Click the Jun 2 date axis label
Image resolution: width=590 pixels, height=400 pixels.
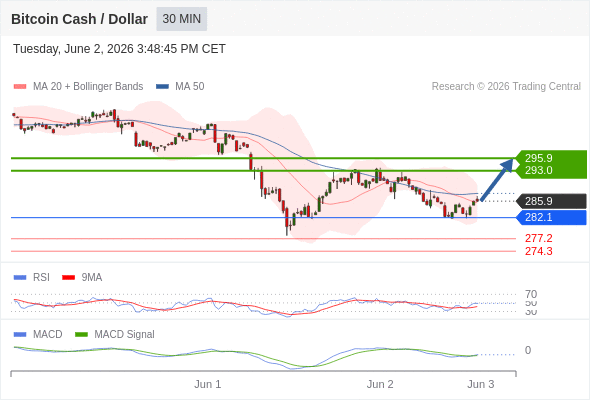[x=380, y=384]
